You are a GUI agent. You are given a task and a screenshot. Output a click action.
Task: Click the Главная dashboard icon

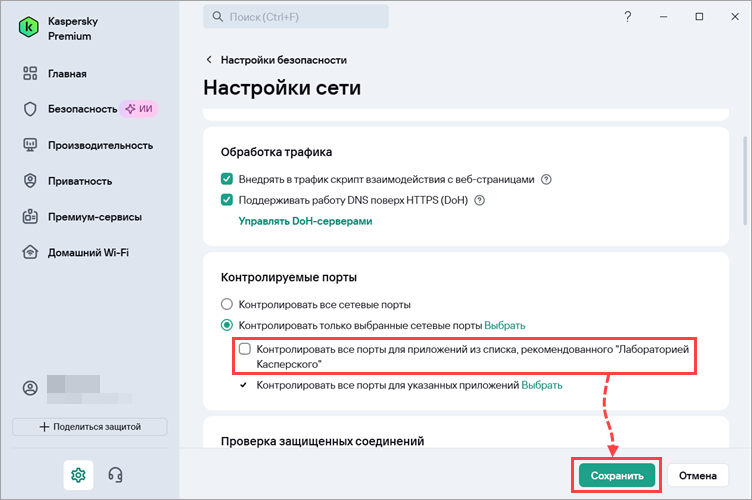point(30,73)
